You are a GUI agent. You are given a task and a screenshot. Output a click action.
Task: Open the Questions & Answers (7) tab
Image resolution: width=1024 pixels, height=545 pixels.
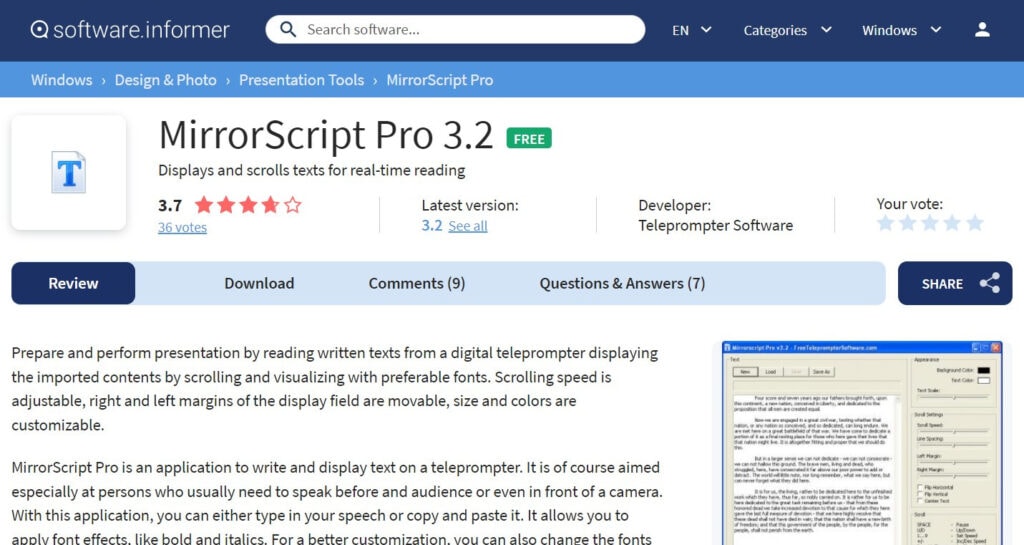click(x=622, y=283)
